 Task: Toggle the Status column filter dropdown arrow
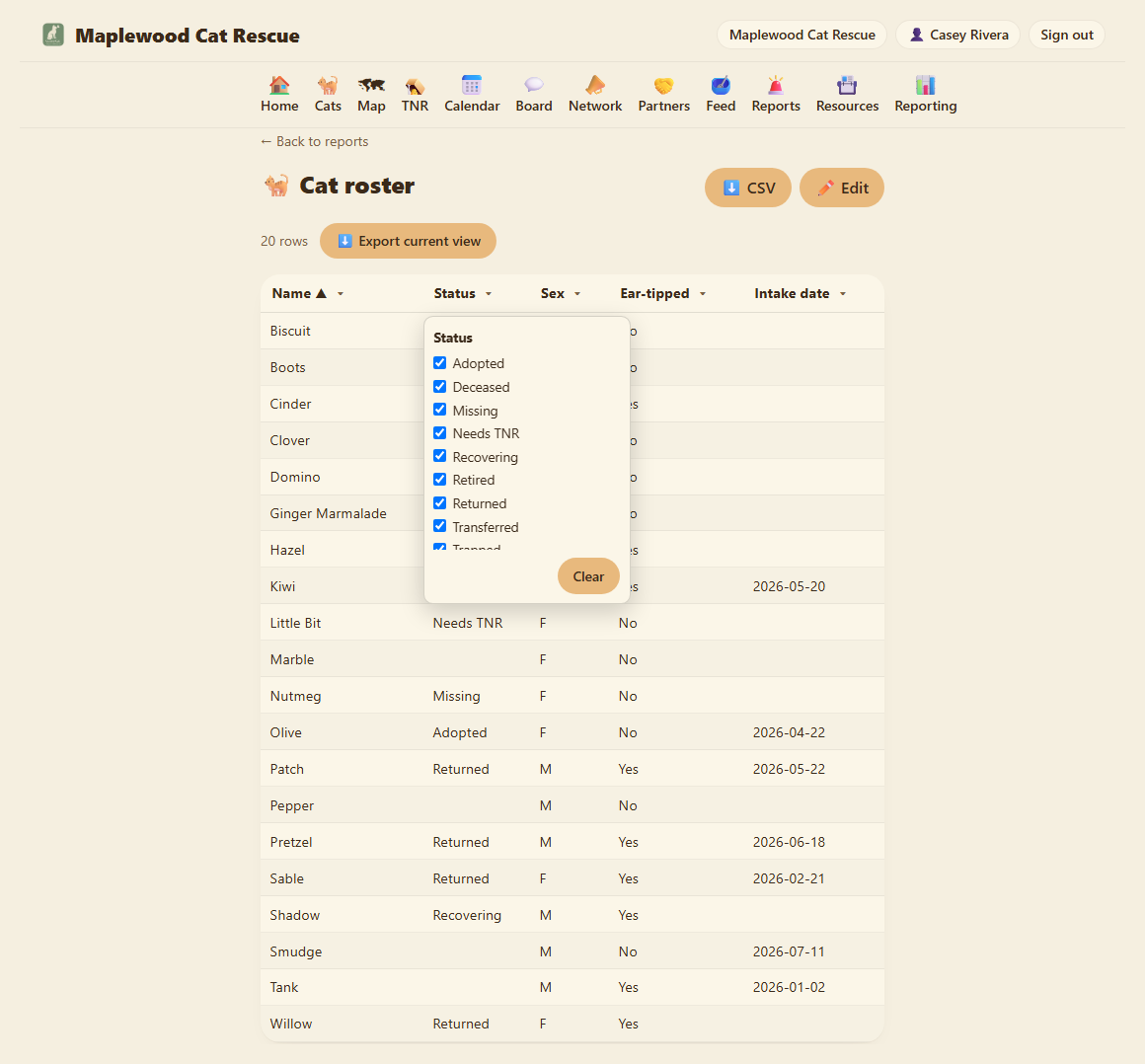(489, 293)
